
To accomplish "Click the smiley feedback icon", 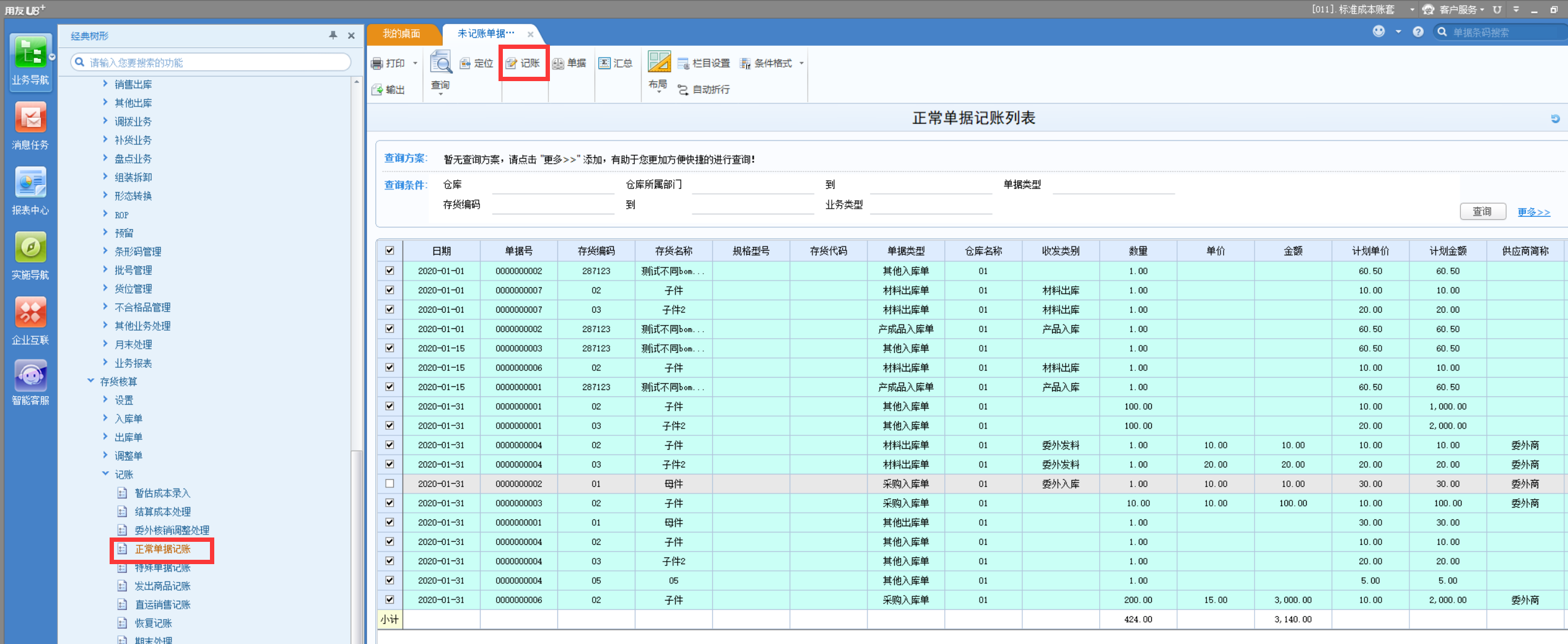I will coord(1379,32).
